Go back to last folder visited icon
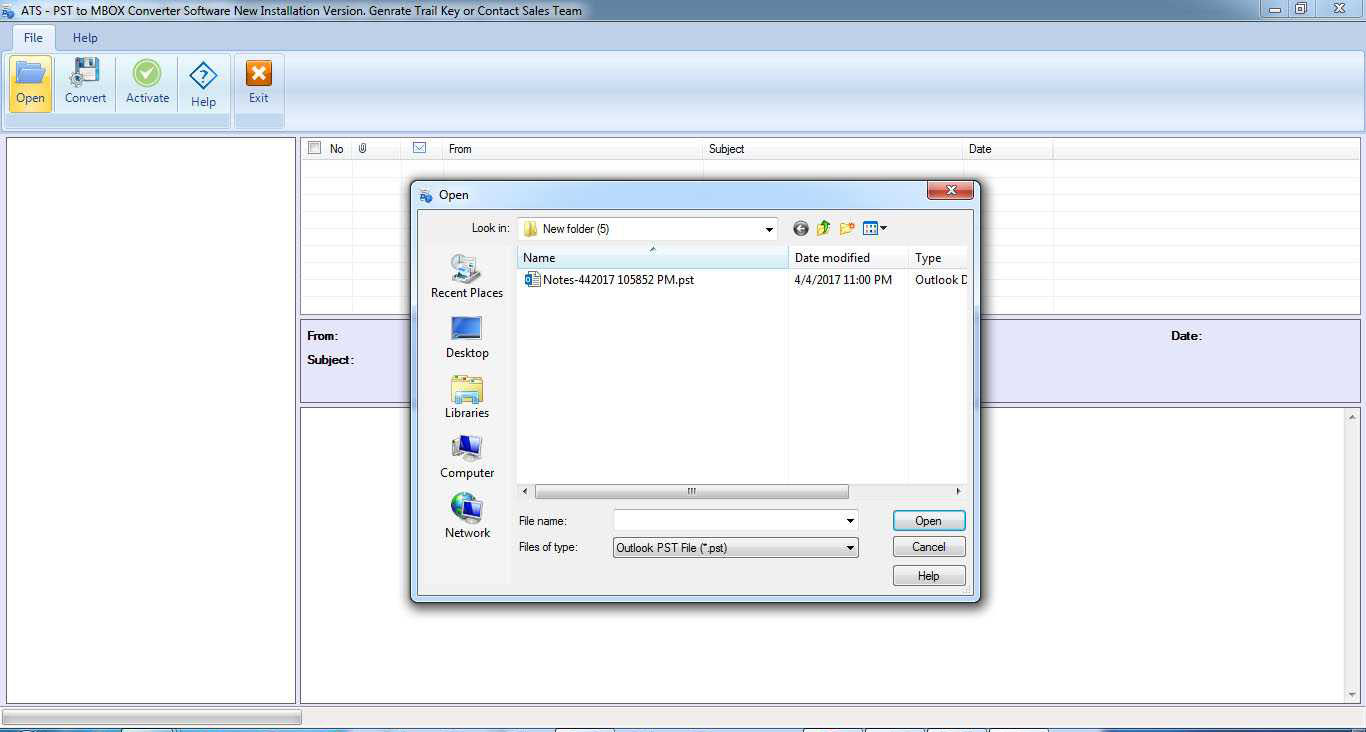Viewport: 1366px width, 732px height. pyautogui.click(x=800, y=229)
